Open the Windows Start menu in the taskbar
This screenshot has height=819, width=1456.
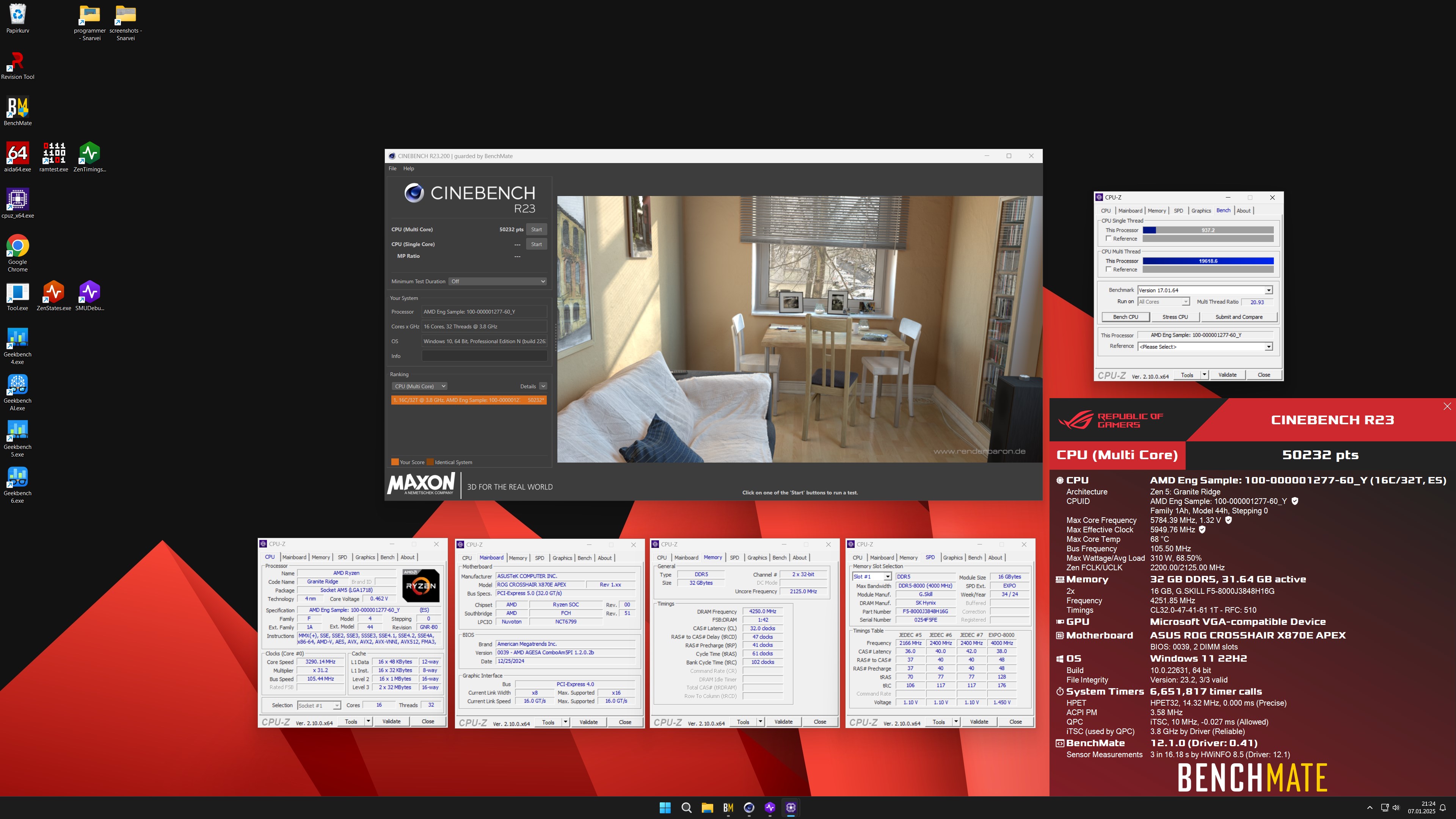pos(665,808)
